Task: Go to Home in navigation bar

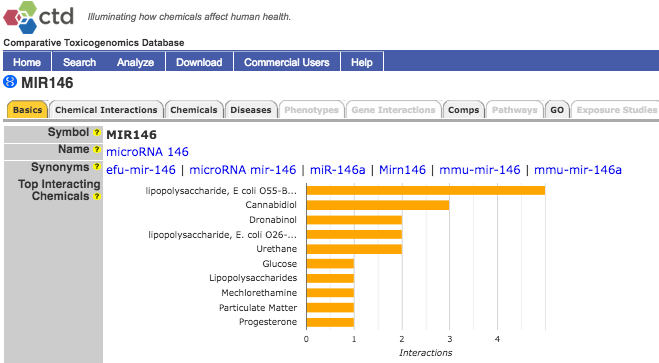Action: click(x=27, y=62)
